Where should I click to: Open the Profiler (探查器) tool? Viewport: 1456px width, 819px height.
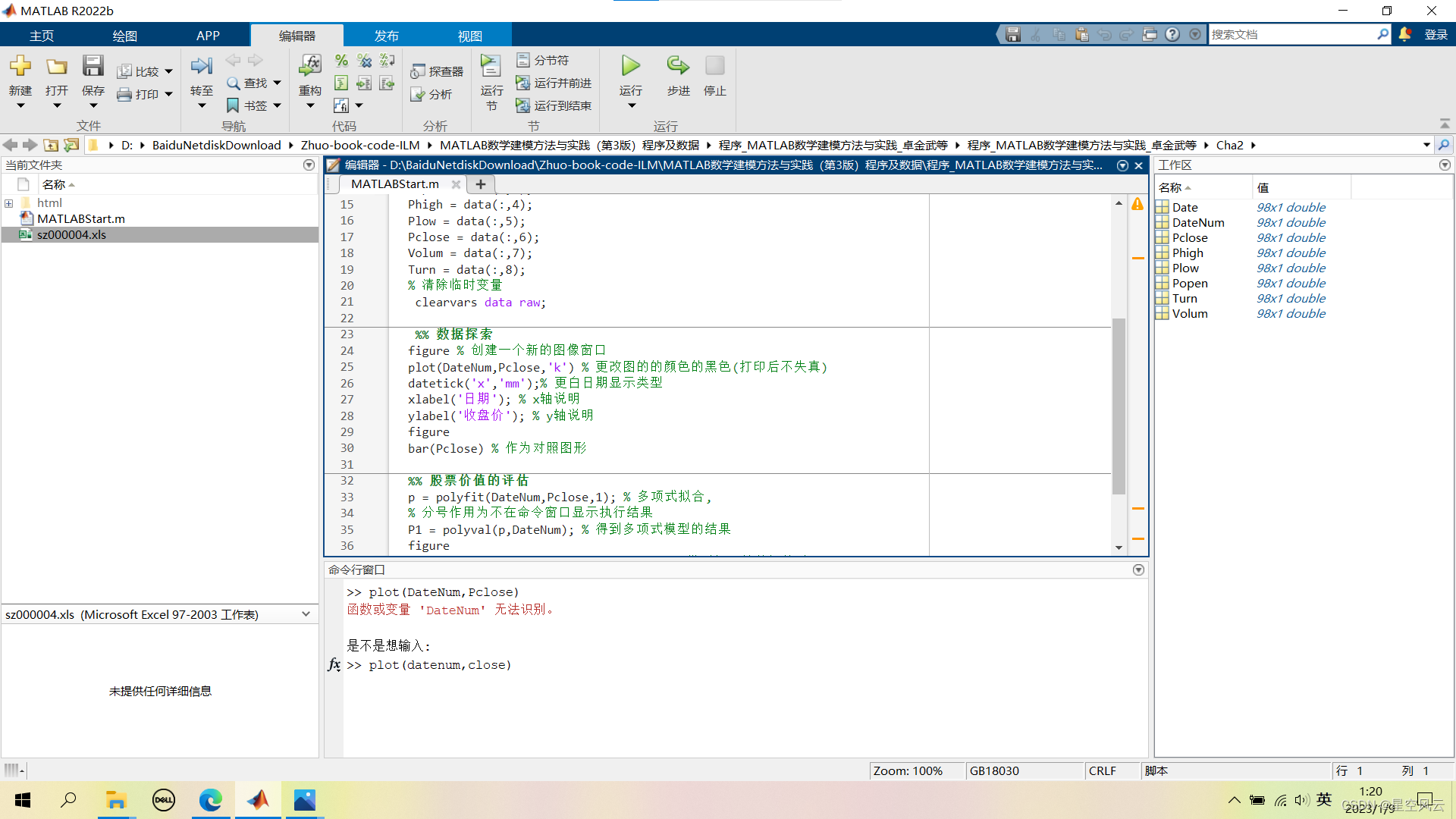(437, 71)
